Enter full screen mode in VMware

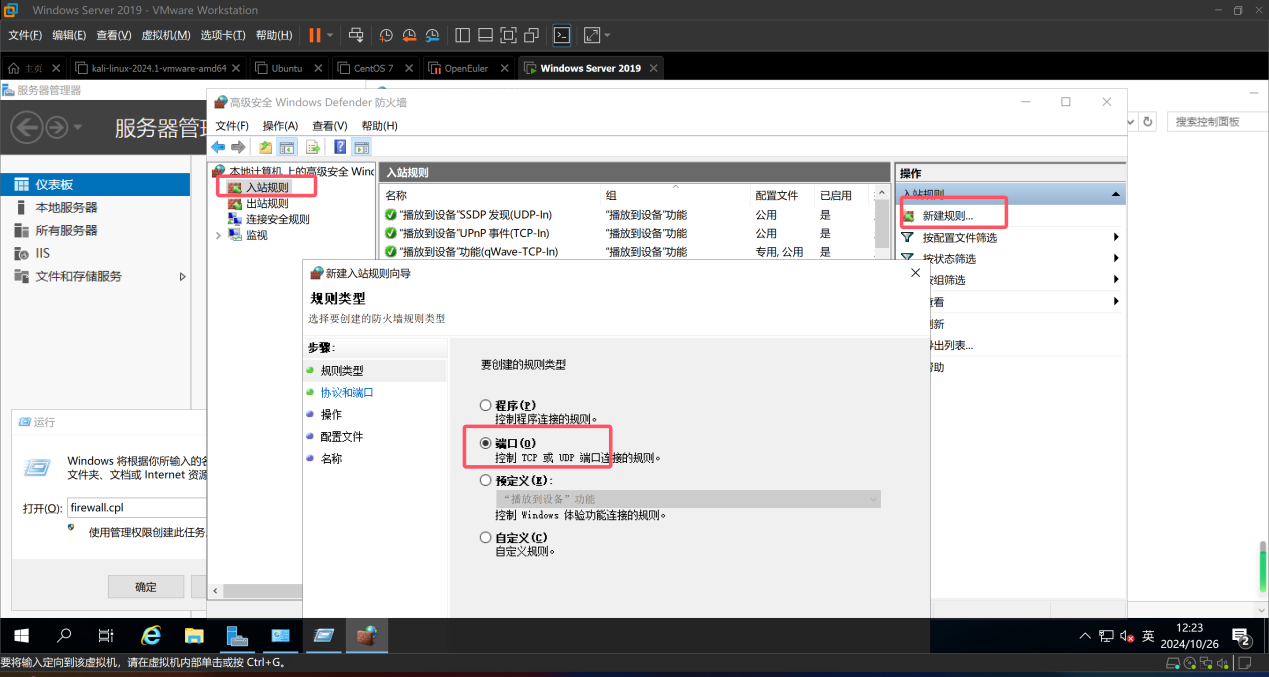pos(508,35)
